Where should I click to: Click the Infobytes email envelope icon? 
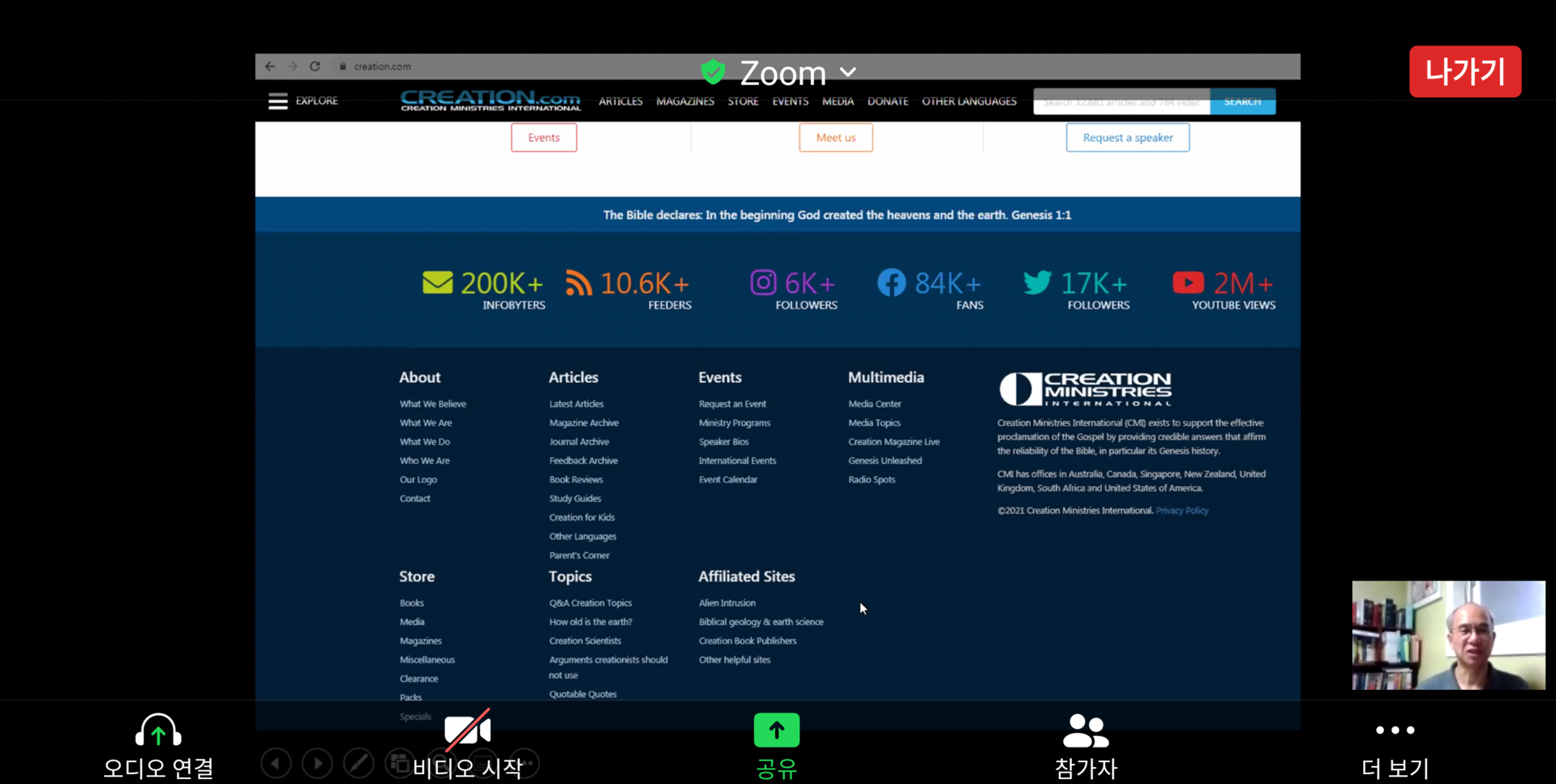pos(438,283)
